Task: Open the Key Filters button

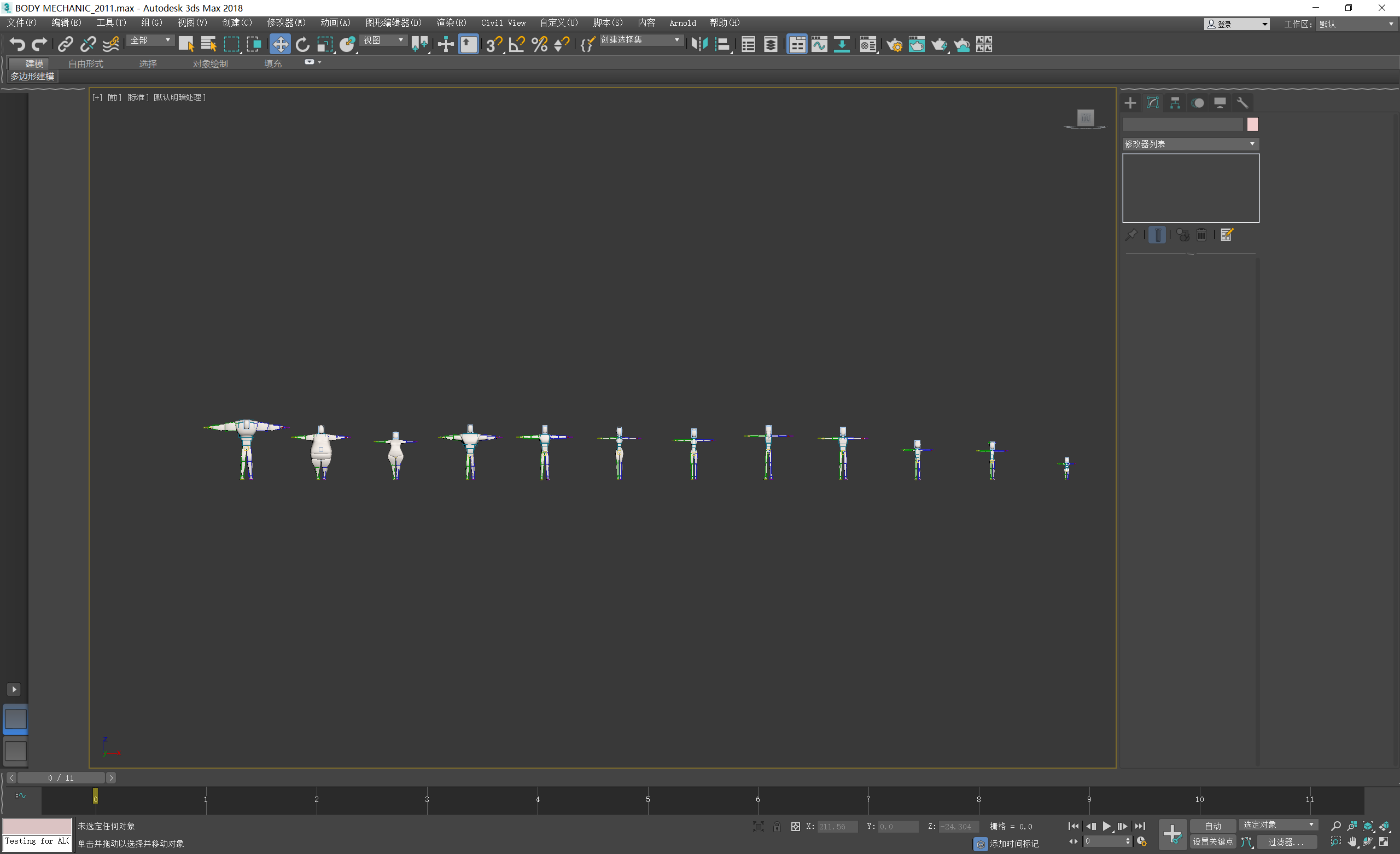Action: tap(1285, 841)
